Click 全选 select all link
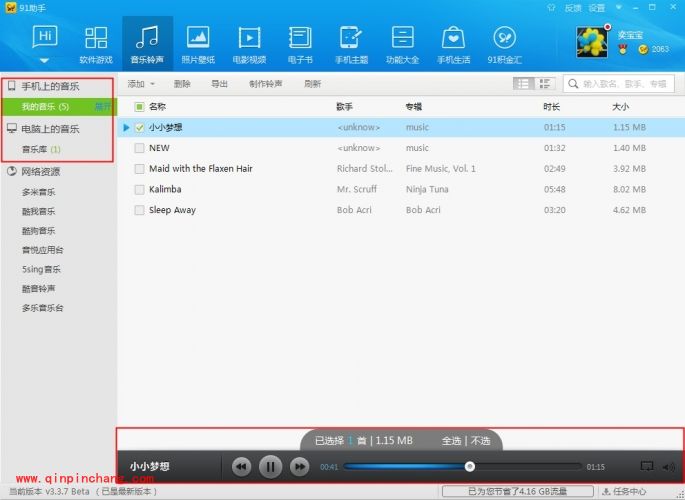This screenshot has width=685, height=500. (x=451, y=441)
